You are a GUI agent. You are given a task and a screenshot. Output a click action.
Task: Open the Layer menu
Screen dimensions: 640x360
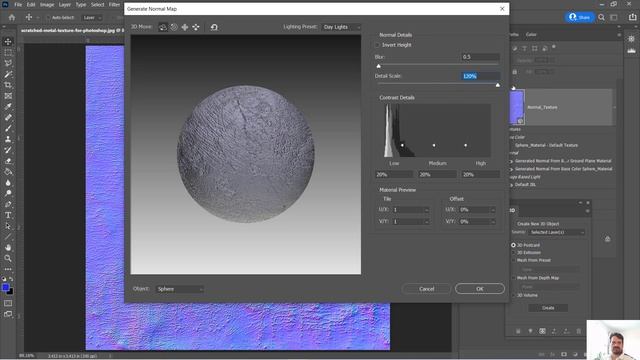pyautogui.click(x=65, y=4)
